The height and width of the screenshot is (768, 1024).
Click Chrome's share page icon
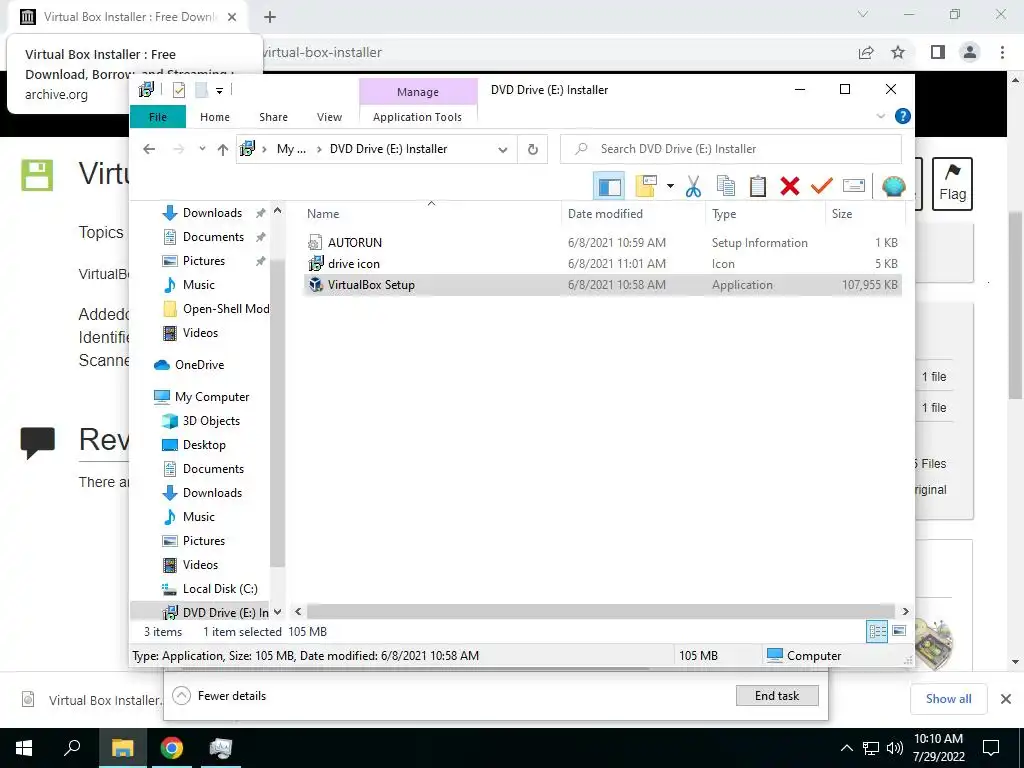click(866, 52)
